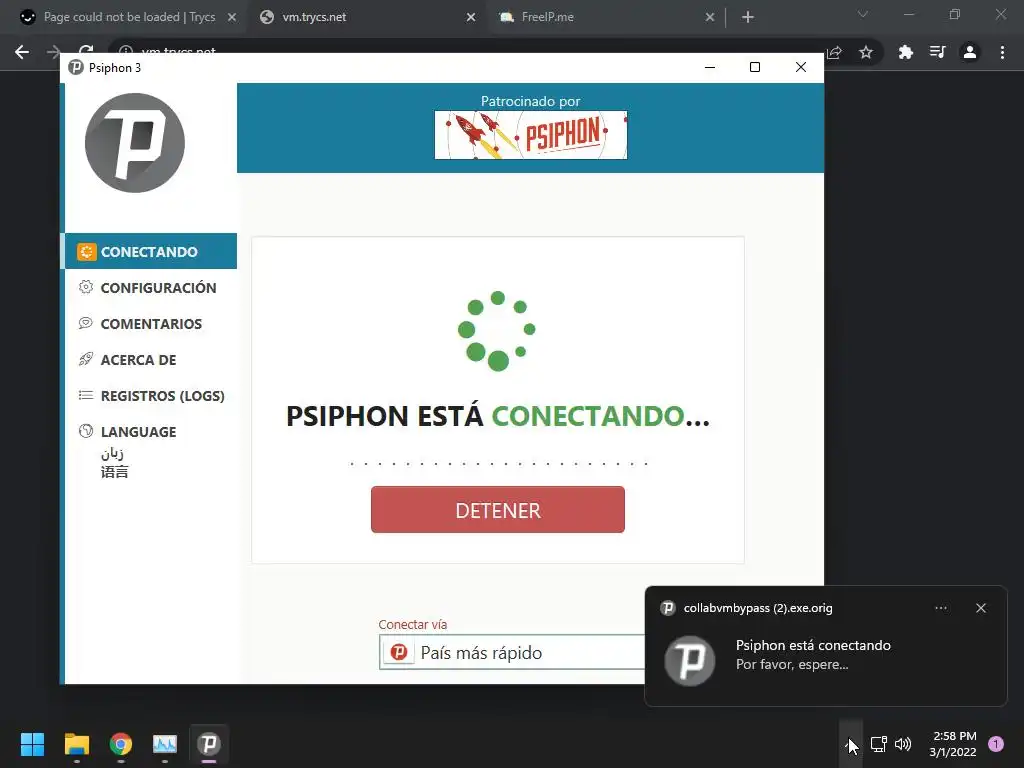Screen dimensions: 1024x768
Task: Click the orange Conectando status icon
Action: (x=86, y=251)
